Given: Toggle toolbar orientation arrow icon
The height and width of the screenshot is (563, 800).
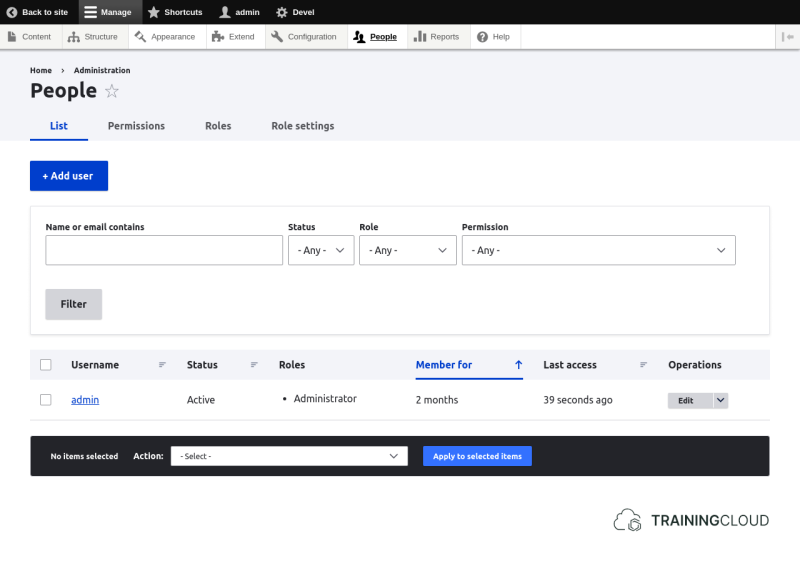Looking at the screenshot, I should tap(788, 37).
